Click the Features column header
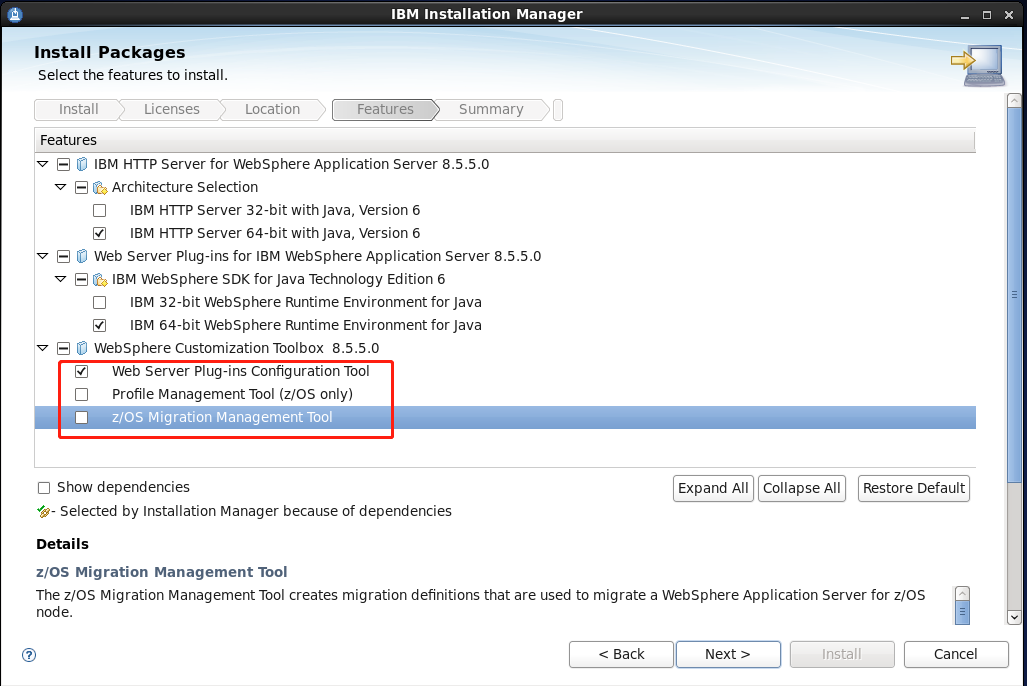The height and width of the screenshot is (686, 1027). coord(504,140)
